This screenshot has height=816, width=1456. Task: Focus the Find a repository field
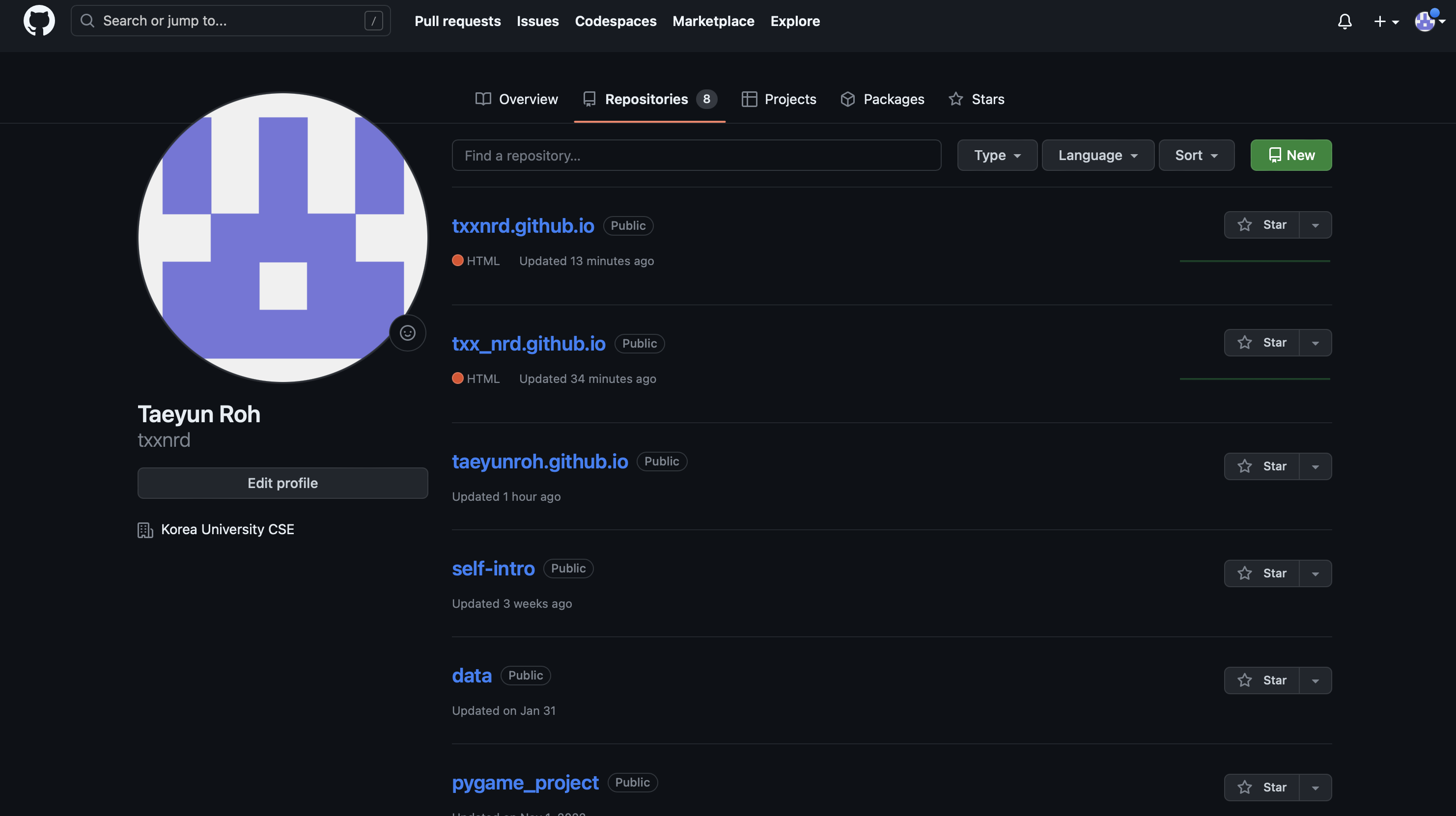[696, 156]
